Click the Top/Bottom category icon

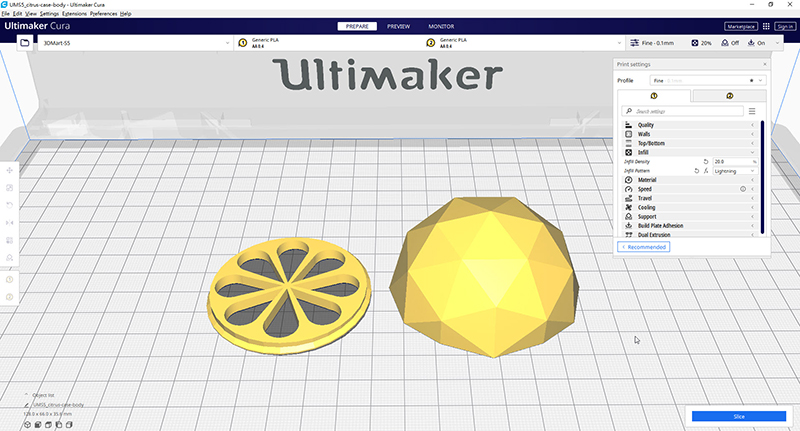pos(629,143)
